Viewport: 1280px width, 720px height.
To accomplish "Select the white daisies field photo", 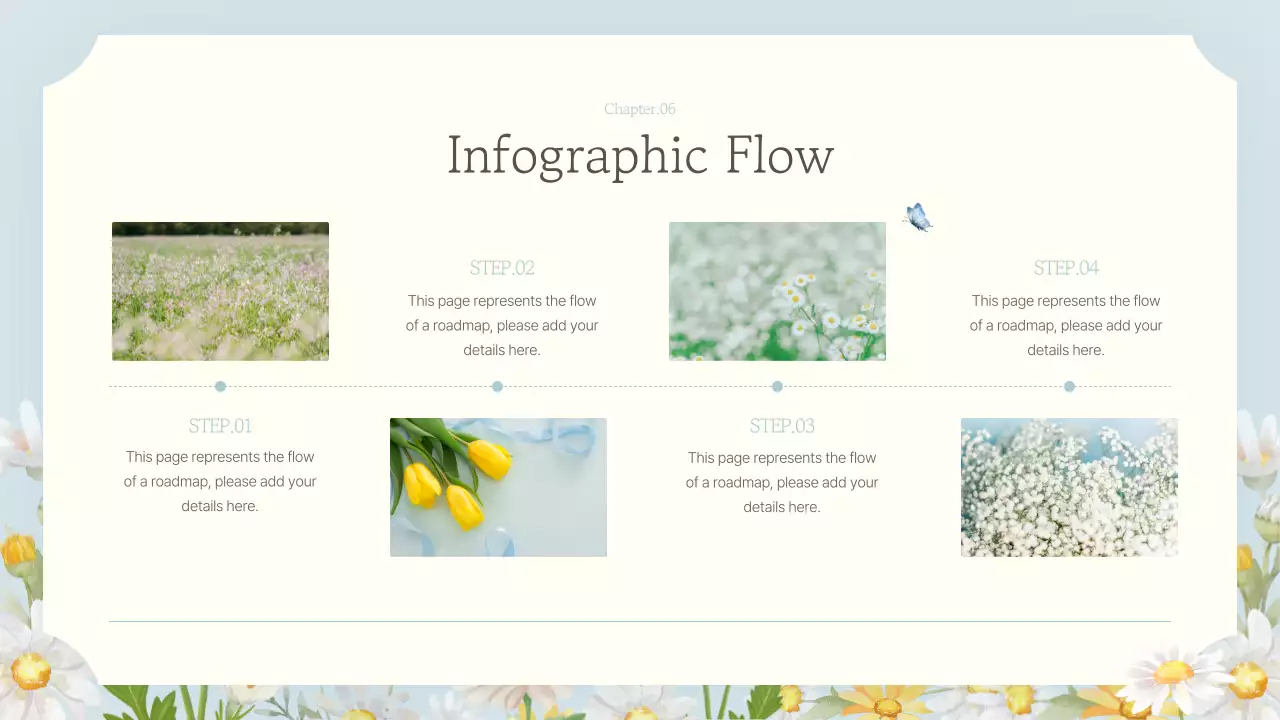I will click(x=777, y=291).
